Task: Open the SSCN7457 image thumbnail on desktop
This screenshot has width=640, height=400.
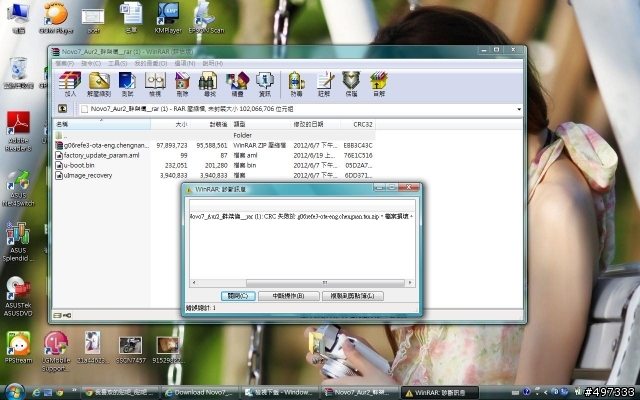Action: pyautogui.click(x=130, y=349)
